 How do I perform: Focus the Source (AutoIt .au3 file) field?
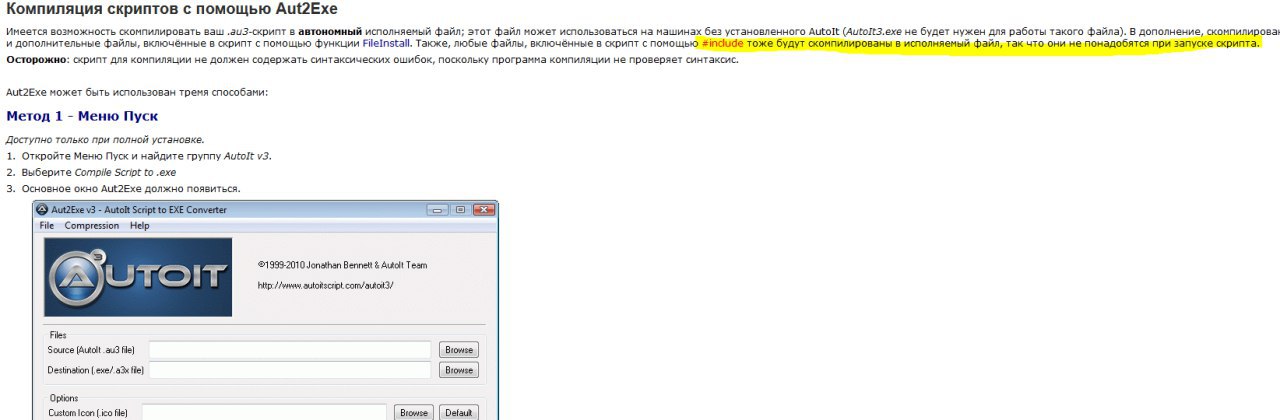[291, 350]
